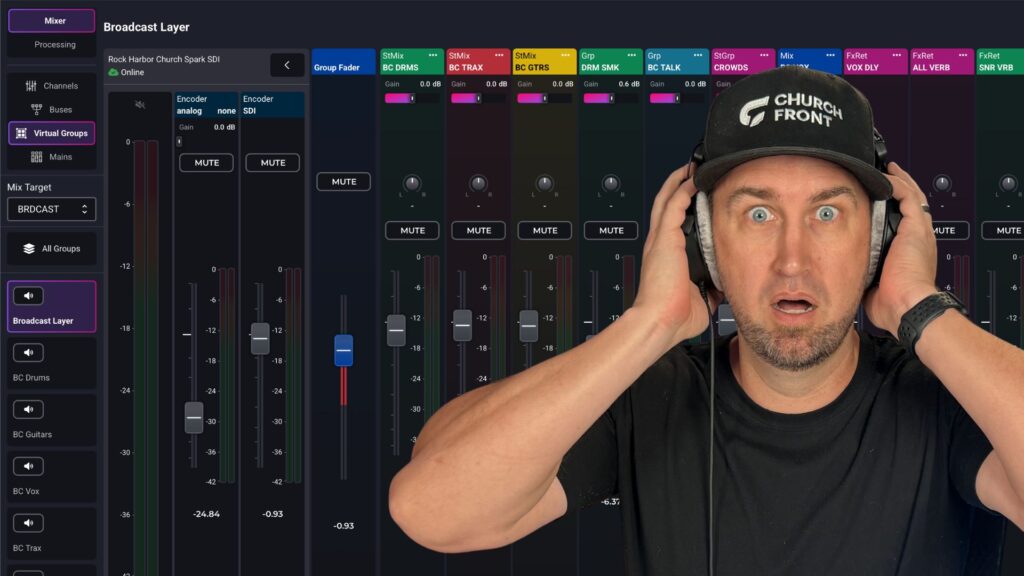Screen dimensions: 1024x576
Task: Open the three-dot menu on BC GTRS strip
Action: click(564, 55)
